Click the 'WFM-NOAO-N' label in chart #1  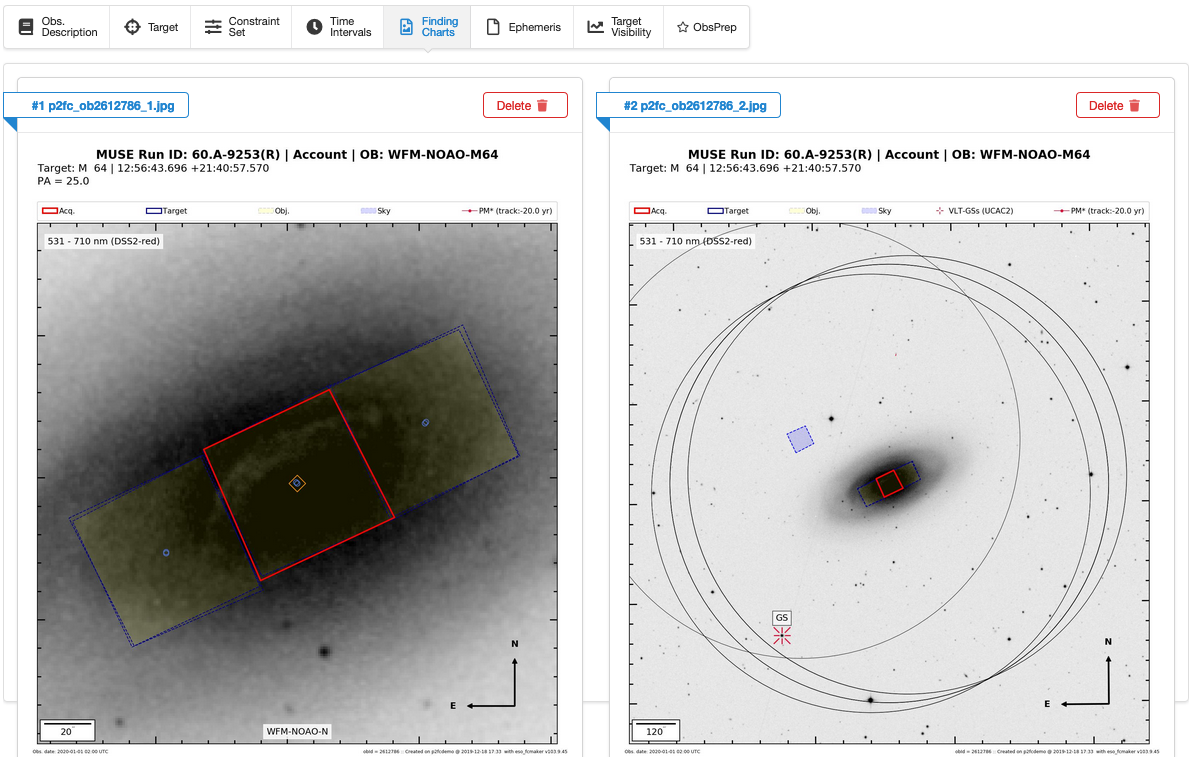[297, 731]
